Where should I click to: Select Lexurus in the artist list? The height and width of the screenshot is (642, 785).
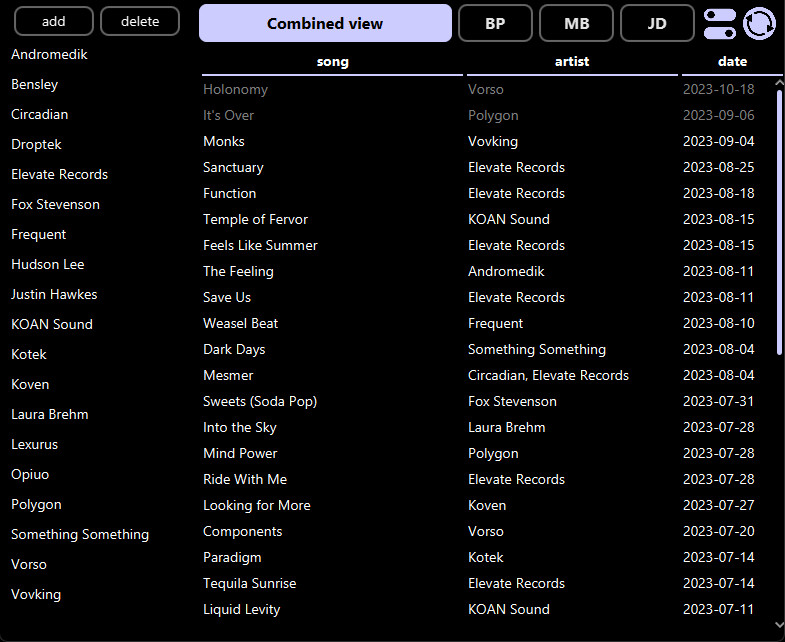[35, 445]
